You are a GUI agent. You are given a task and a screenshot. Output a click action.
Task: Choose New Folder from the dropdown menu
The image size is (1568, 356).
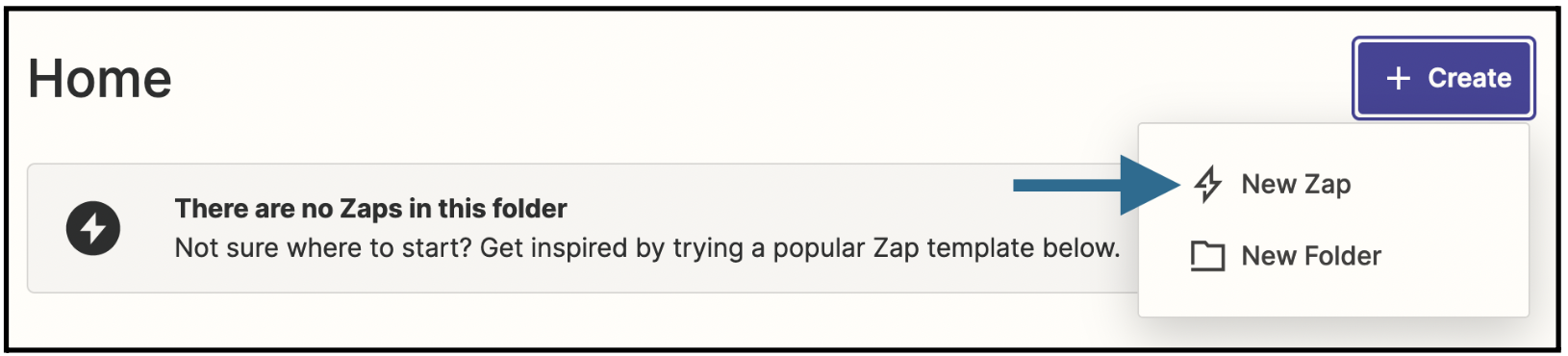point(1333,256)
